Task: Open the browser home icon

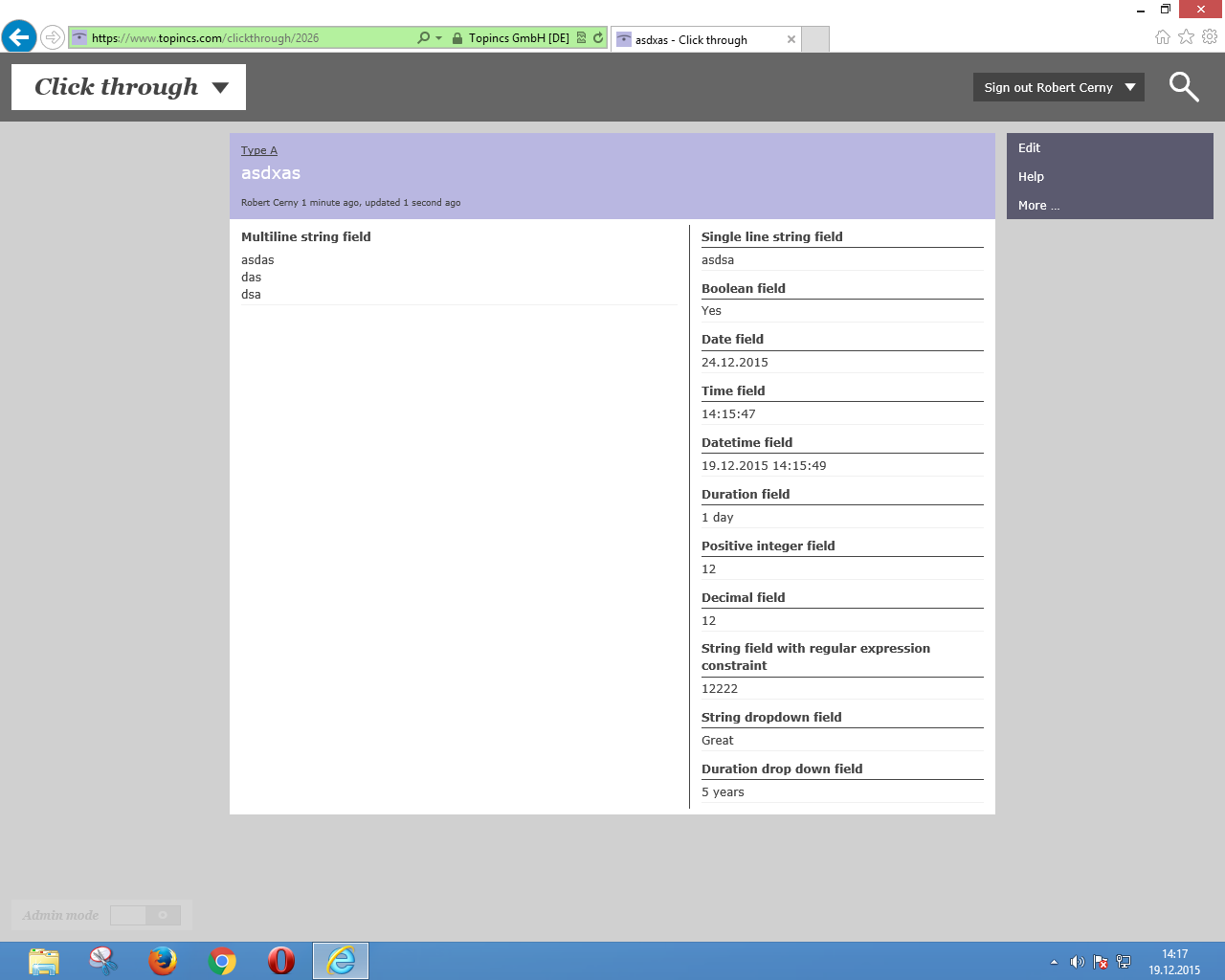Action: [x=1162, y=37]
